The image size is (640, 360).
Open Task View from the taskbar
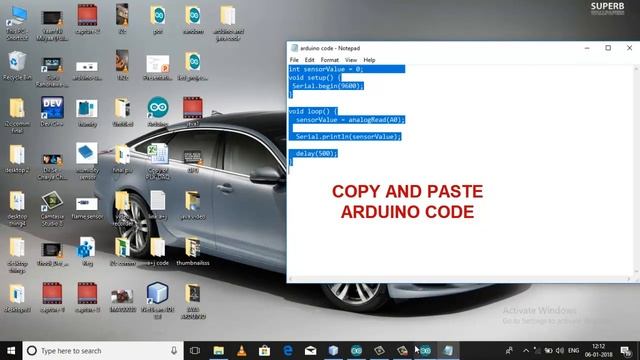195,351
